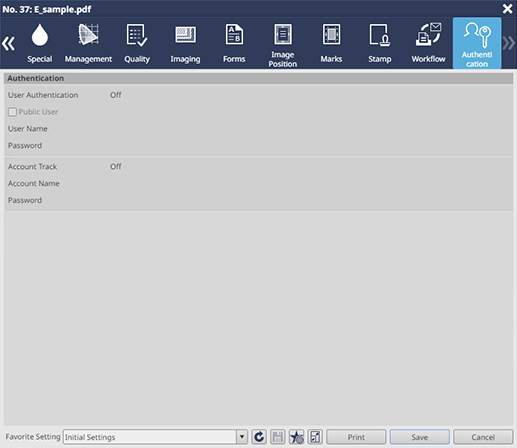517x448 pixels.
Task: Click the Save button
Action: coord(420,437)
